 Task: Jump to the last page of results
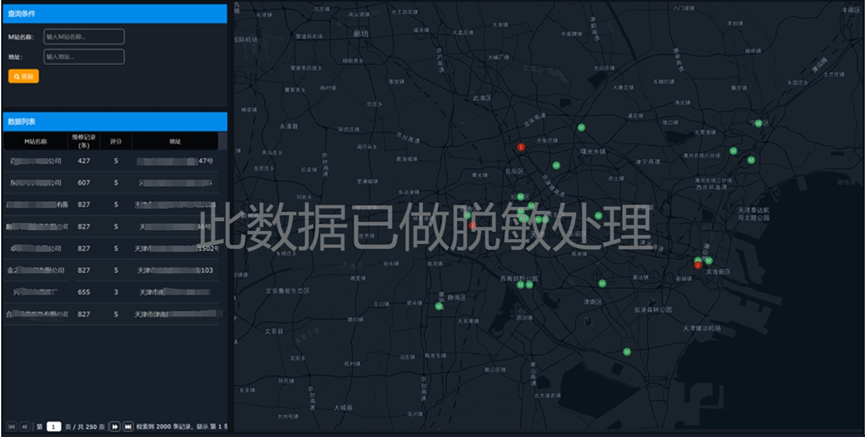[x=128, y=426]
